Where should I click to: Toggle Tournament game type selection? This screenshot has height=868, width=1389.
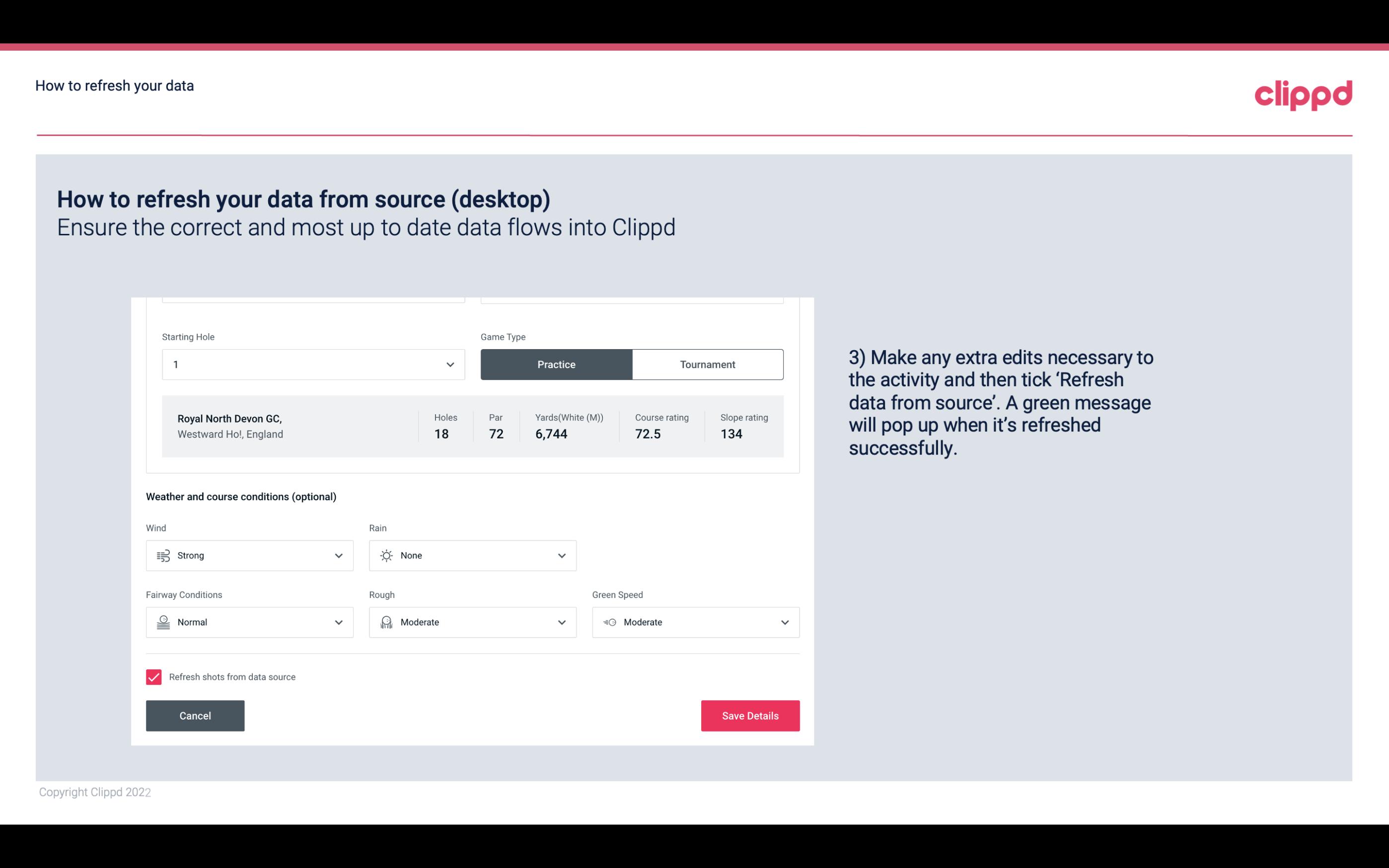tap(707, 364)
